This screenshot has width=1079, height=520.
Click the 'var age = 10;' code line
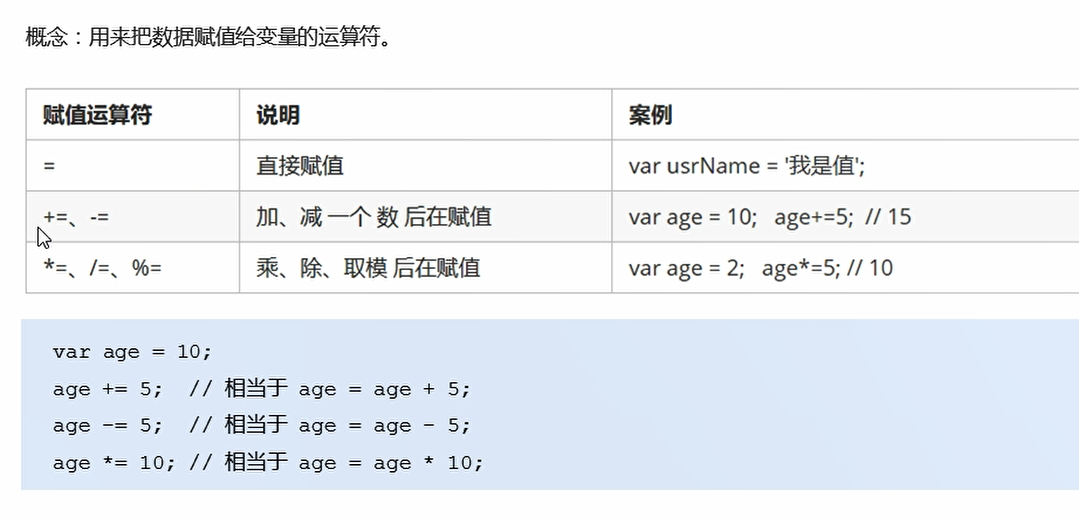(132, 352)
